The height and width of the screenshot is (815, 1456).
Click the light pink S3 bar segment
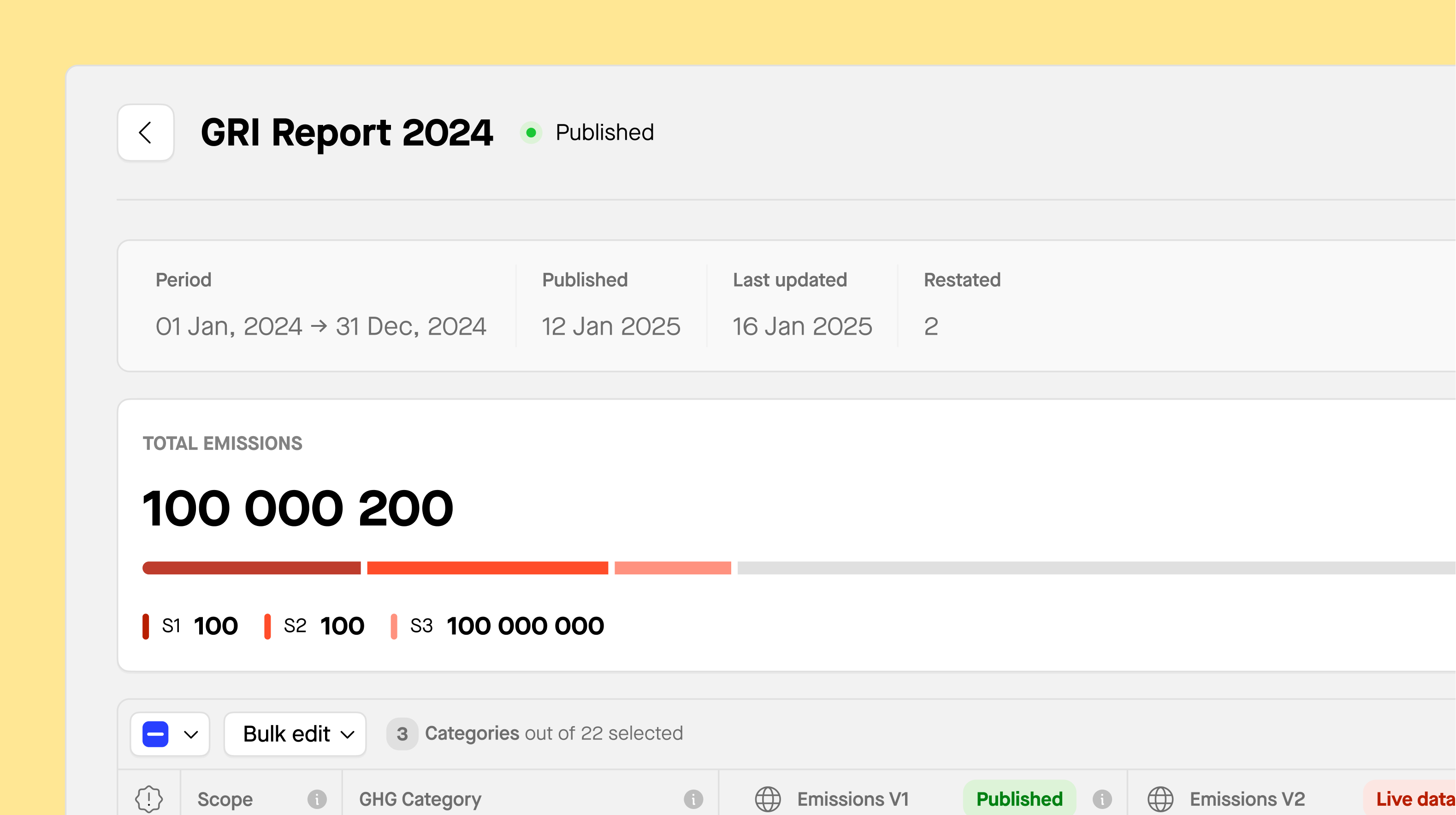click(x=673, y=567)
